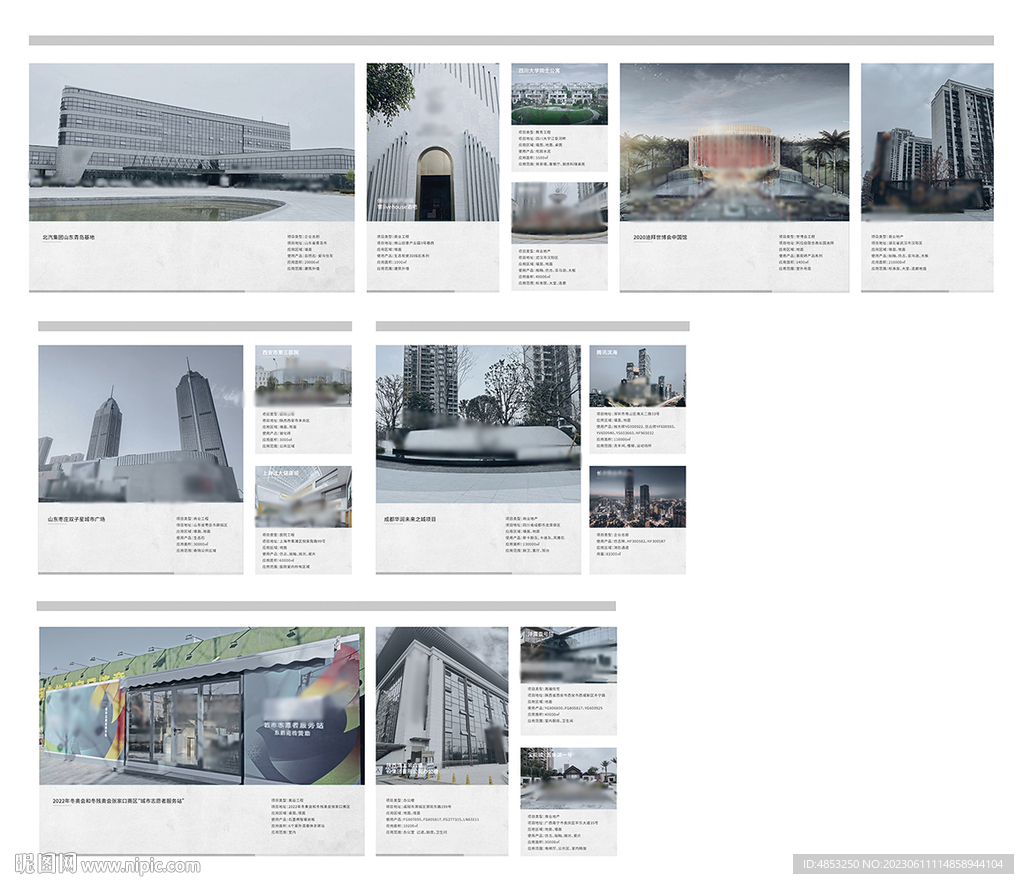Viewport: 1024px width, 884px height.
Task: Click the 成都华润未来之城项目 title
Action: (411, 520)
